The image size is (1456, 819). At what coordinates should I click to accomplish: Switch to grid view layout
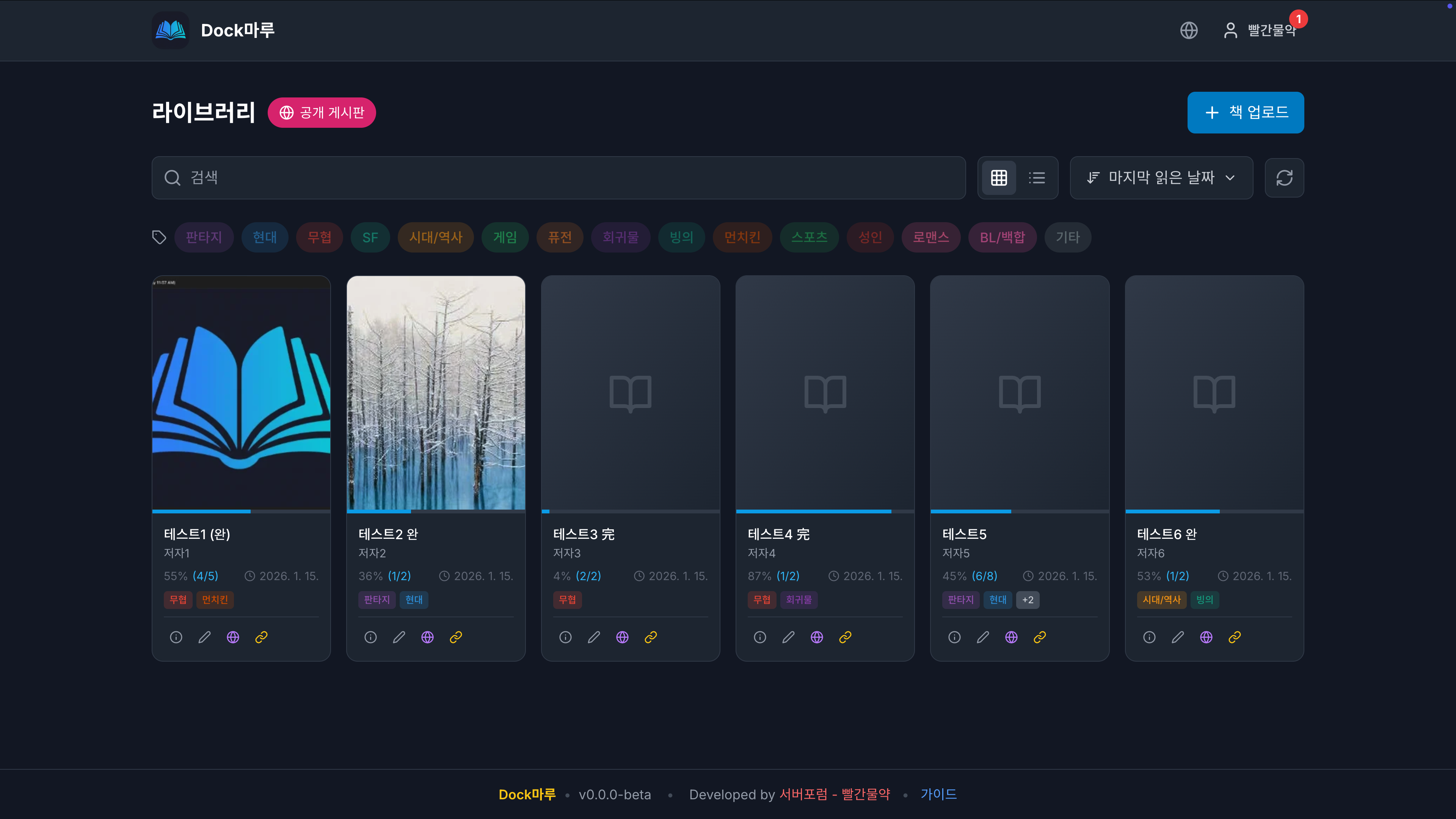point(999,178)
